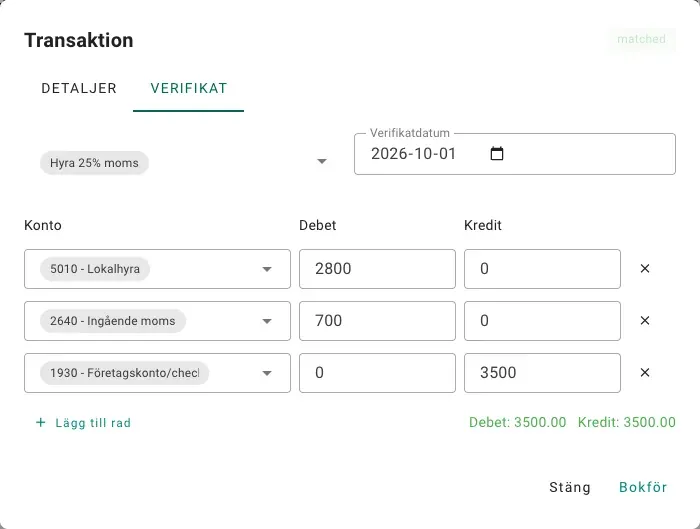This screenshot has width=700, height=529.
Task: Click the Kredit column header
Action: 483,225
